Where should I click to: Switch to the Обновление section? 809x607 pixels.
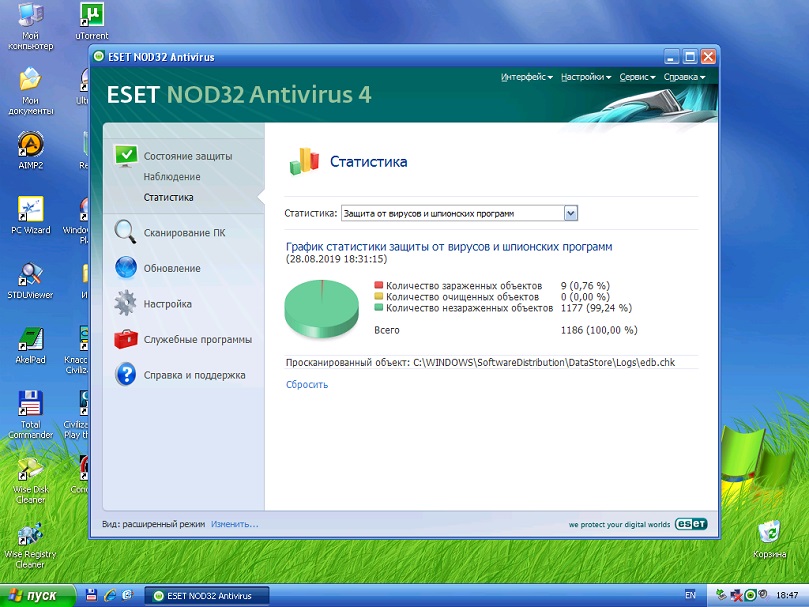[172, 268]
